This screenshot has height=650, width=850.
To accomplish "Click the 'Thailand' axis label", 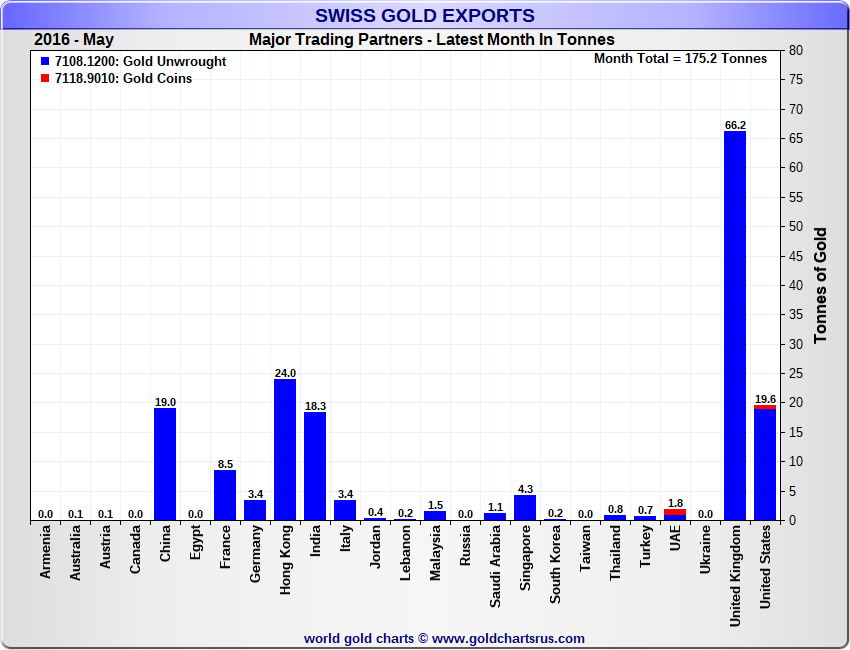I will (x=615, y=553).
